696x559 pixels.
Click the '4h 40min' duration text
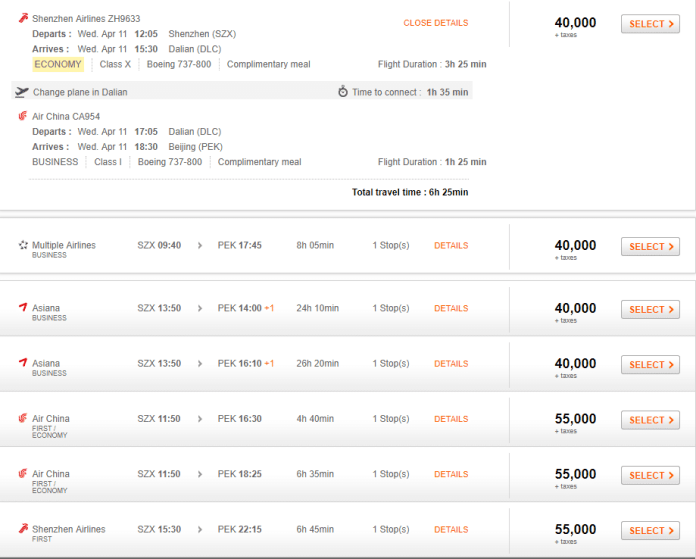tap(315, 419)
